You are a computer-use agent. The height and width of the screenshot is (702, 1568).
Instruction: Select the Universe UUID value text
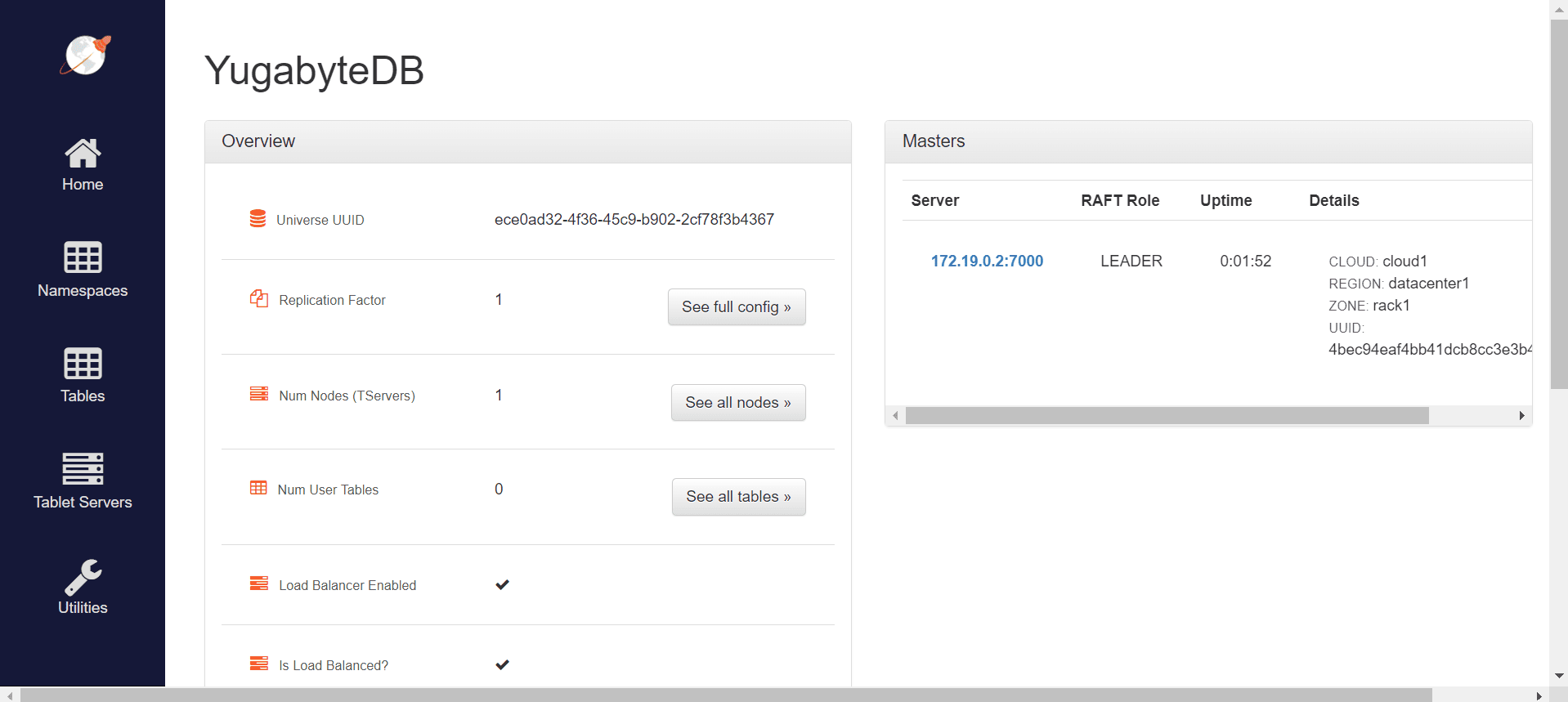click(634, 219)
